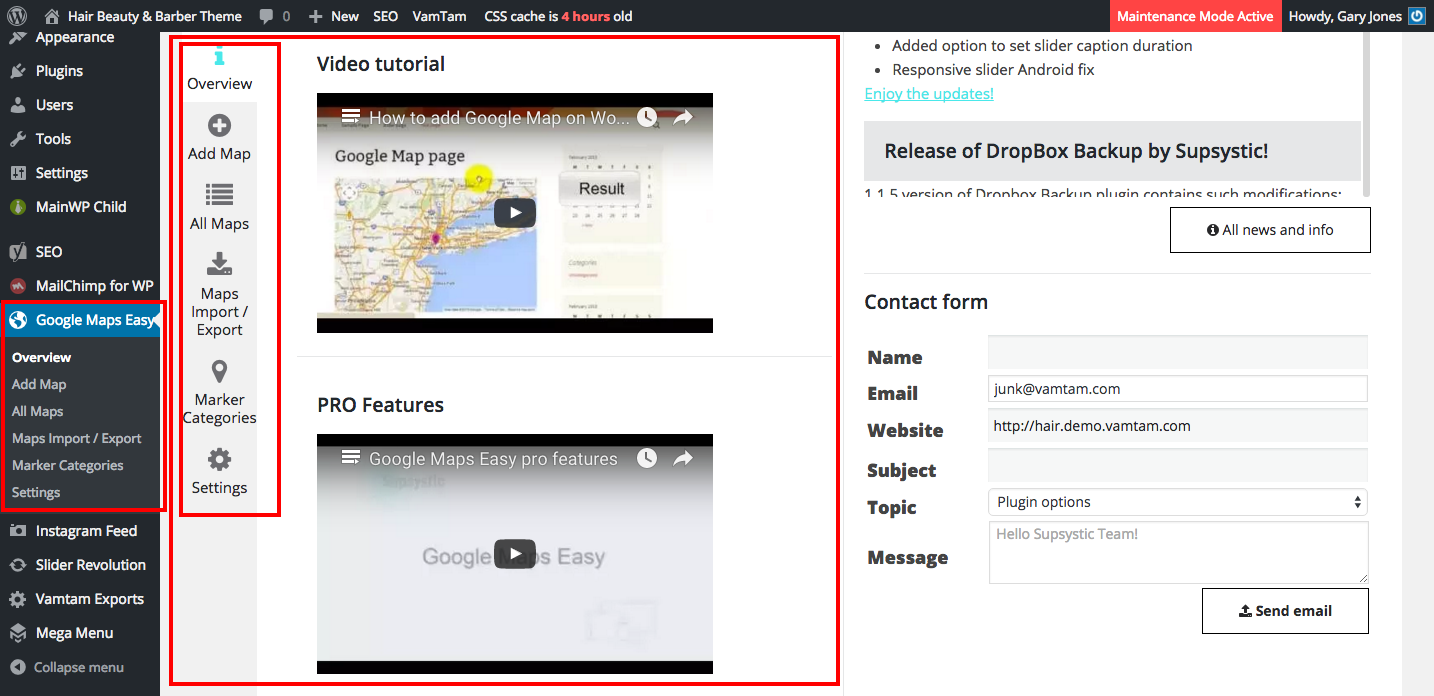The image size is (1434, 696).
Task: Click the Slider Revolution refresh icon
Action: point(17,565)
